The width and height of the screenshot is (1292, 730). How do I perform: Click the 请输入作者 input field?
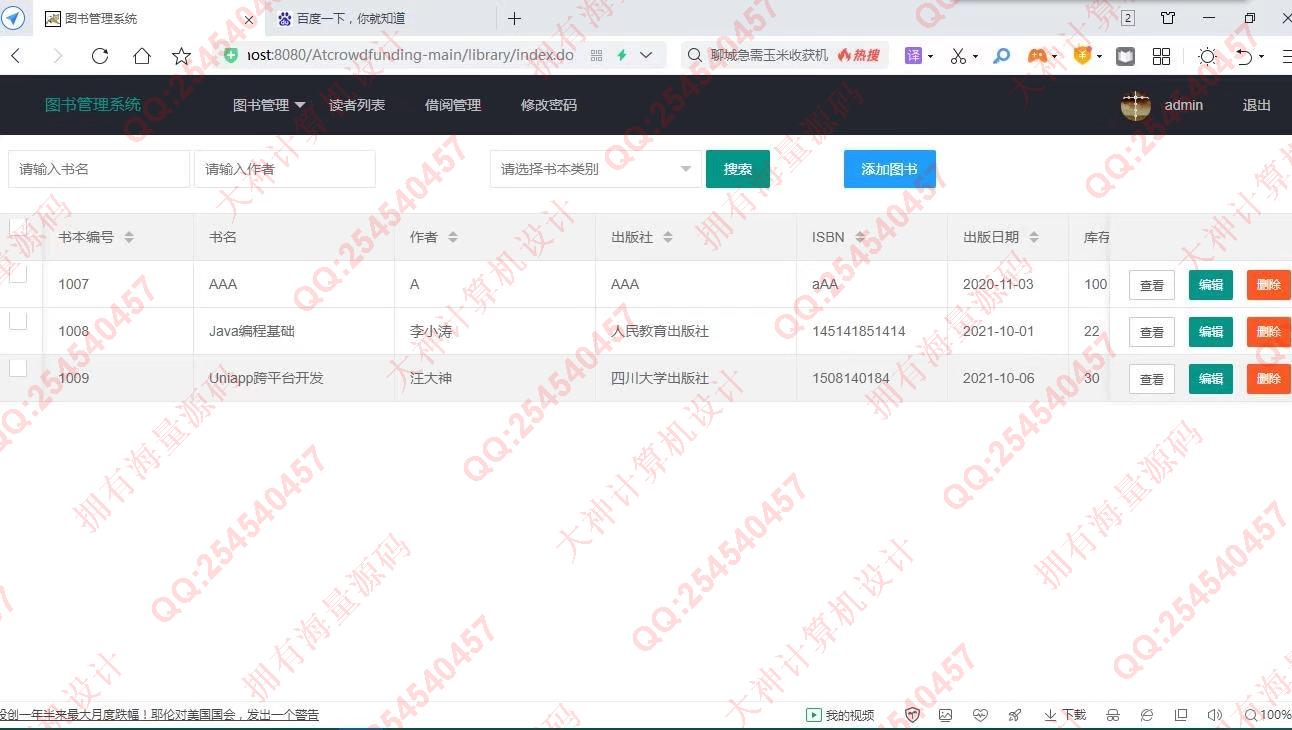[x=285, y=169]
